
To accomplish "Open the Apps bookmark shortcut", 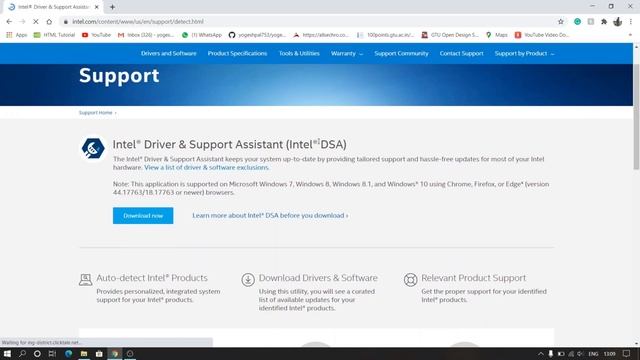I will (17, 35).
